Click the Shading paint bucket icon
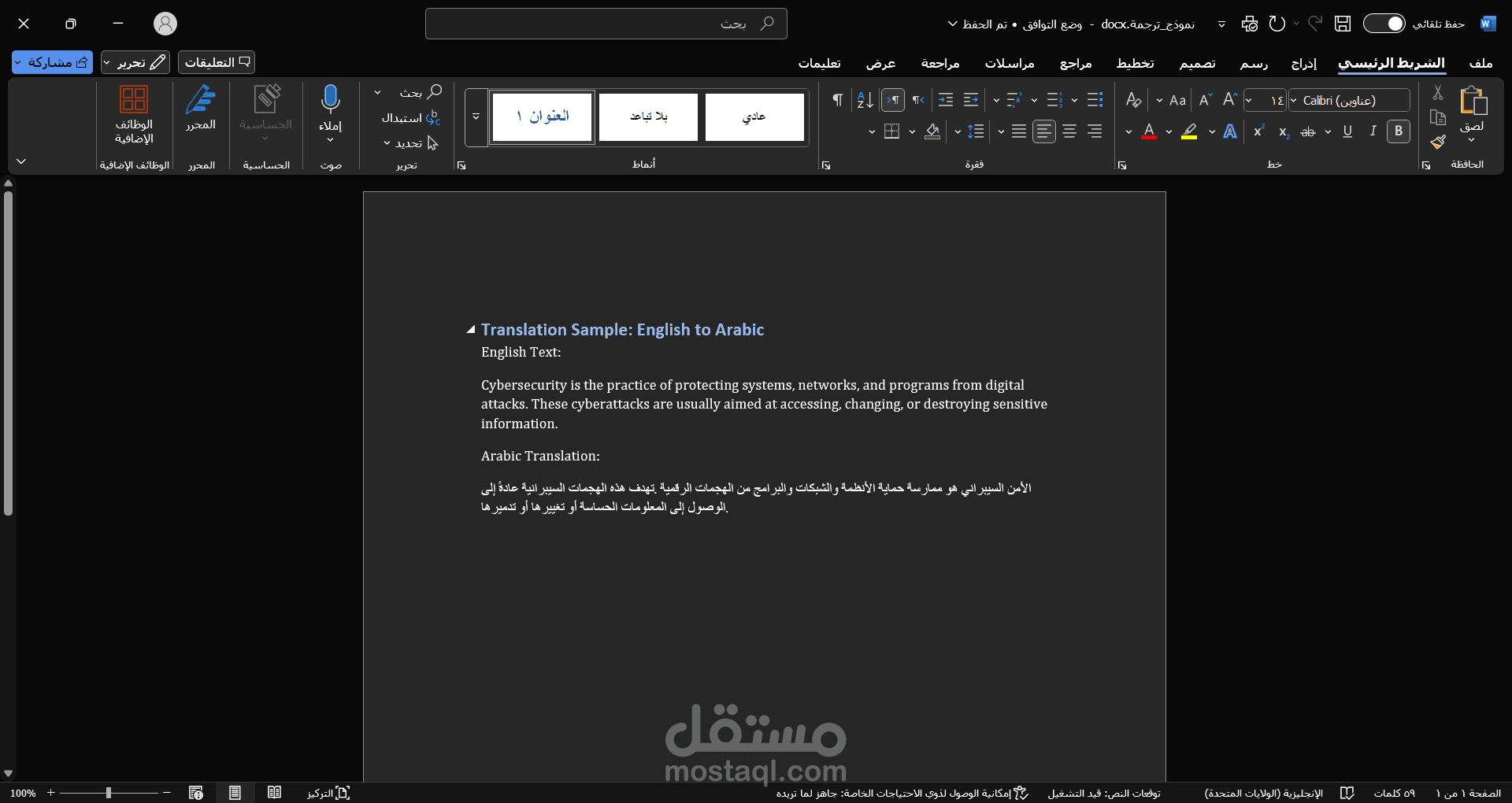This screenshot has width=1512, height=803. (x=932, y=131)
